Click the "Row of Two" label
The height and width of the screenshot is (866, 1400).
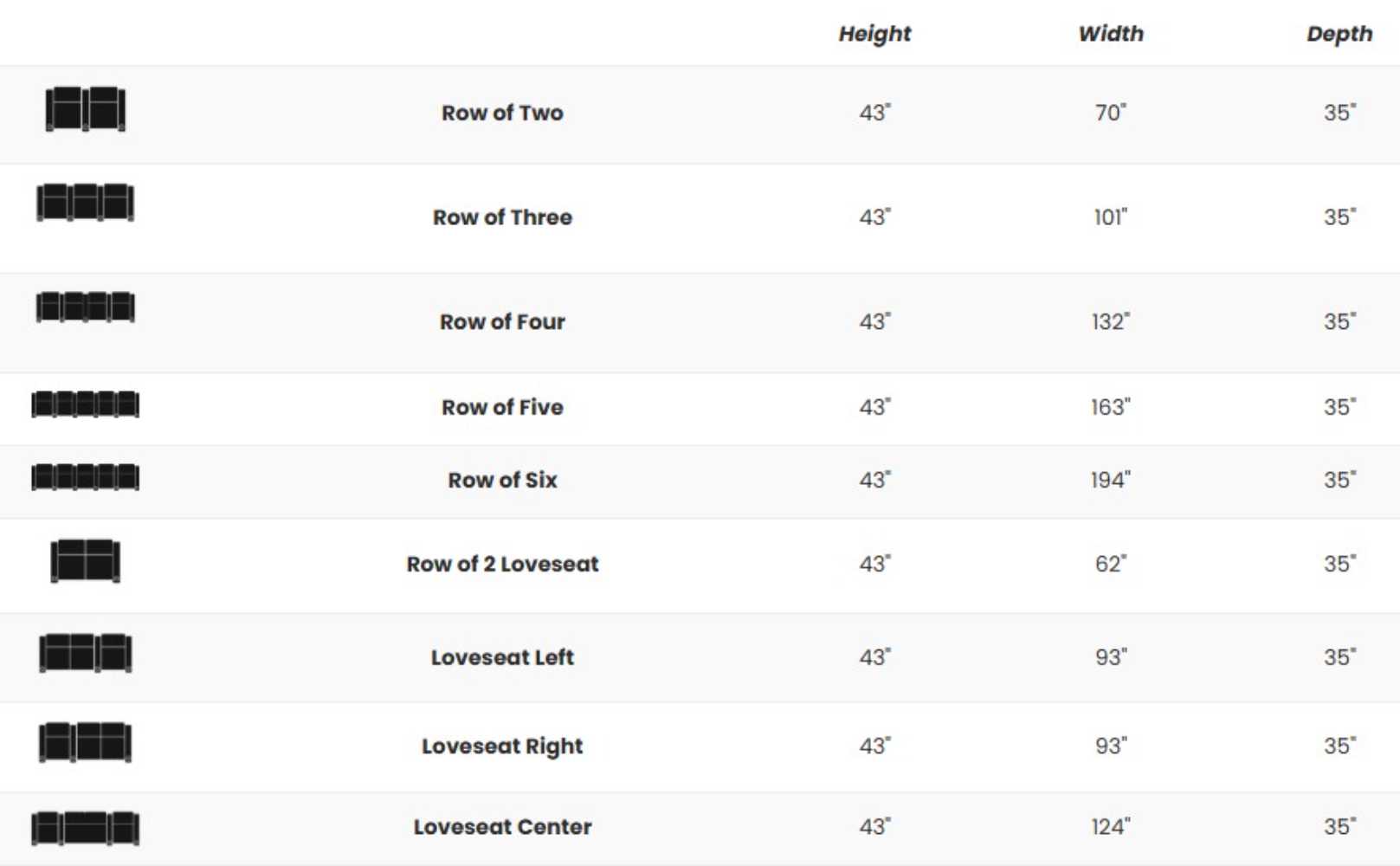(x=502, y=113)
